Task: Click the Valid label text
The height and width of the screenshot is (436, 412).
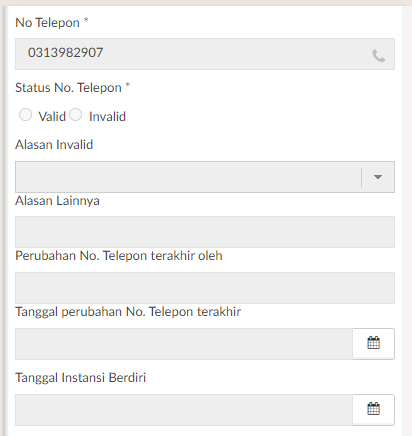Action: point(52,117)
